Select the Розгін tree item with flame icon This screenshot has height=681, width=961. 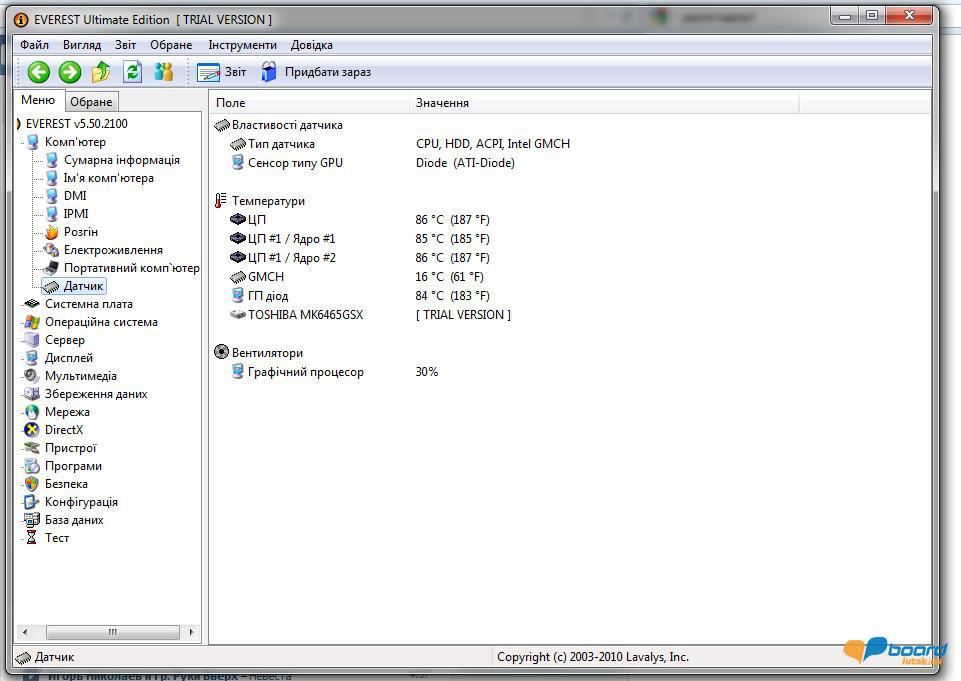pyautogui.click(x=80, y=232)
